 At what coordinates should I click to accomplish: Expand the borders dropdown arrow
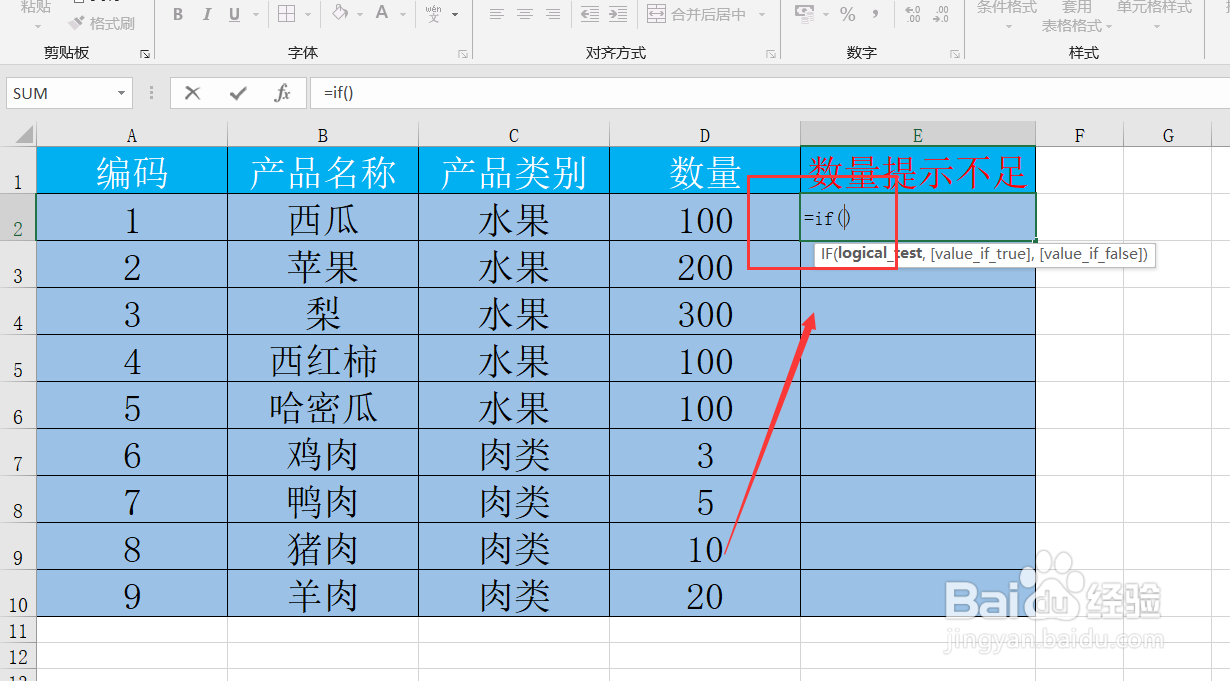[x=308, y=14]
